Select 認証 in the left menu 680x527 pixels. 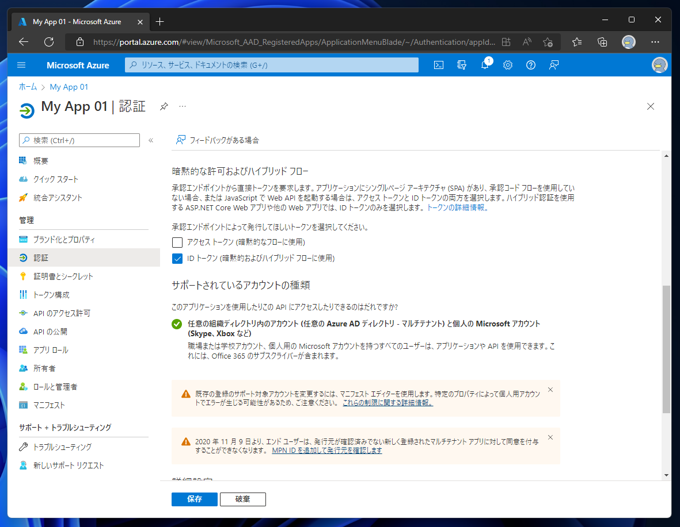84,258
